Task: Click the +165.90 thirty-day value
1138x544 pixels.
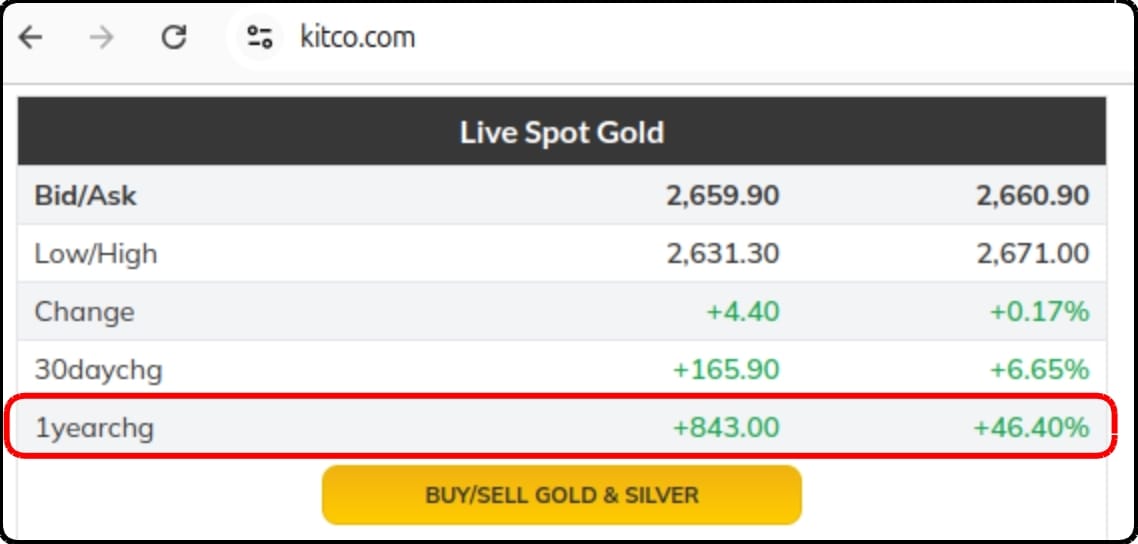Action: pos(726,370)
